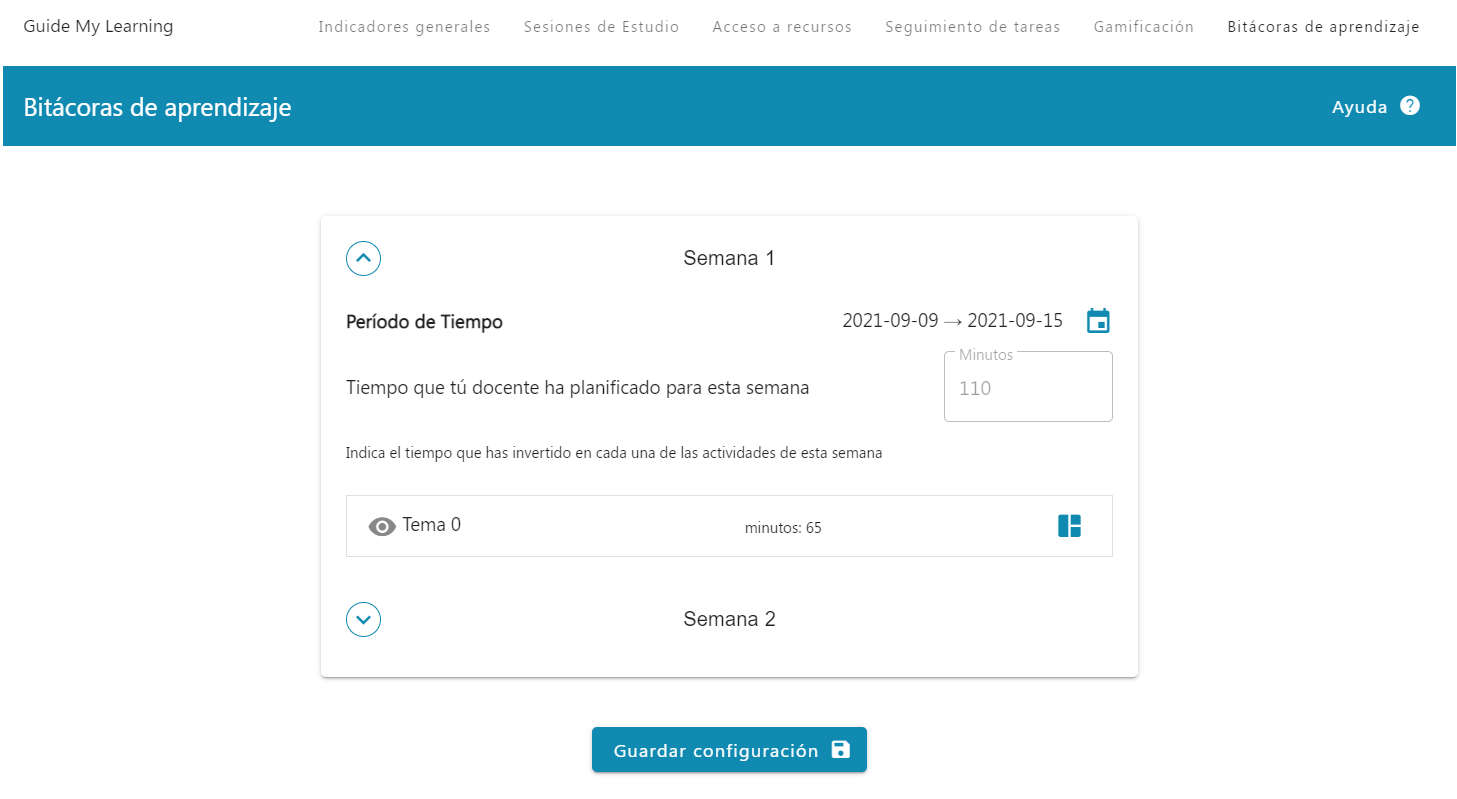Click the 'Indica el tiempo que has invertido' text
The height and width of the screenshot is (799, 1457).
pos(614,453)
